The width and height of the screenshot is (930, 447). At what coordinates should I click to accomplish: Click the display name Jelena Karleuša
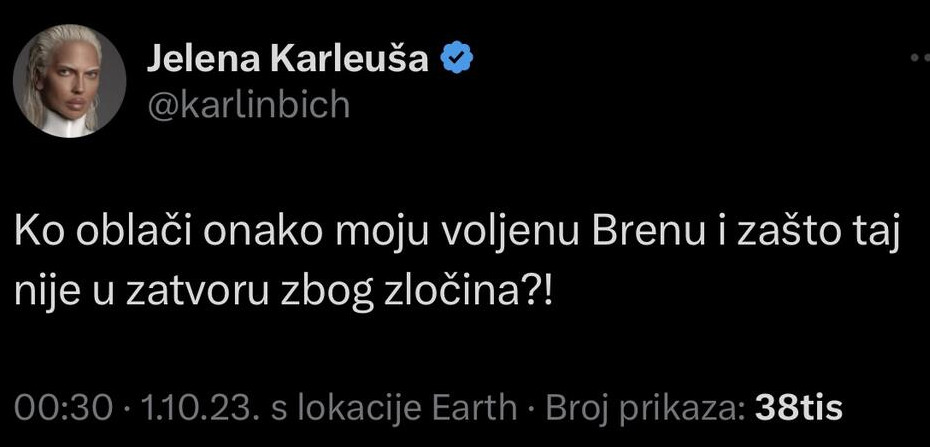[288, 60]
